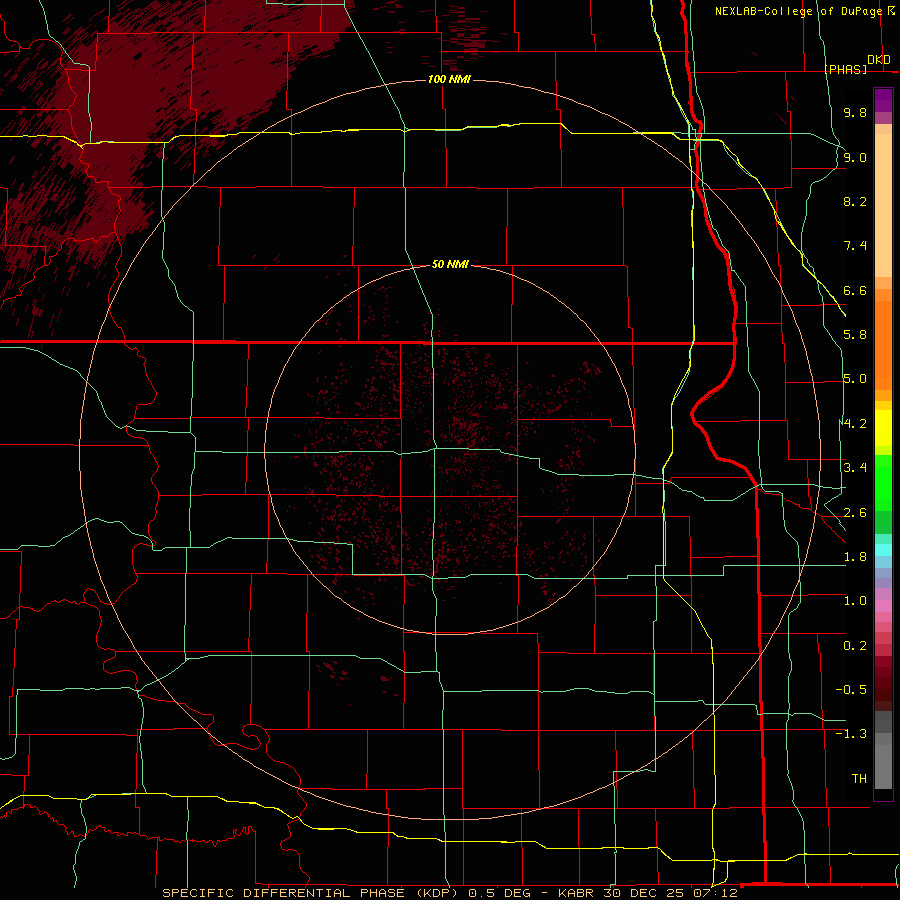The height and width of the screenshot is (900, 900).
Task: Click the [PHAS] color scale header
Action: [x=845, y=69]
